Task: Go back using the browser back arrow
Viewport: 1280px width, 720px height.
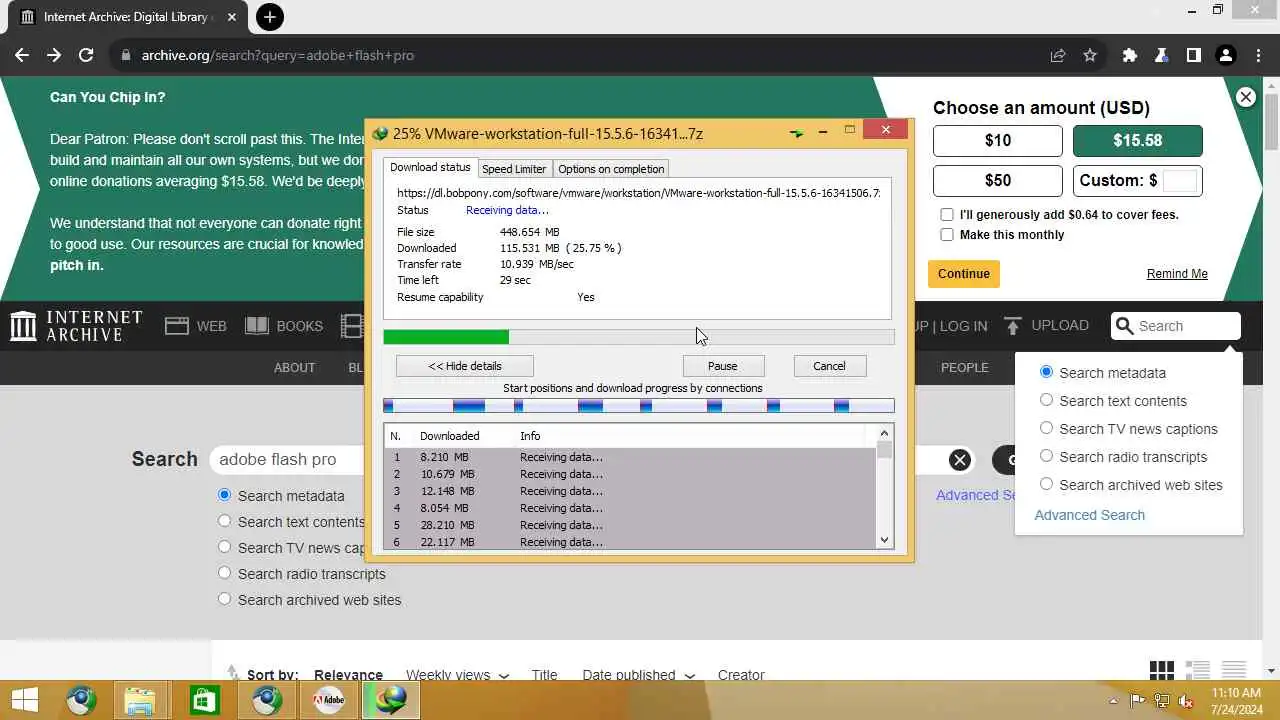Action: pos(22,56)
